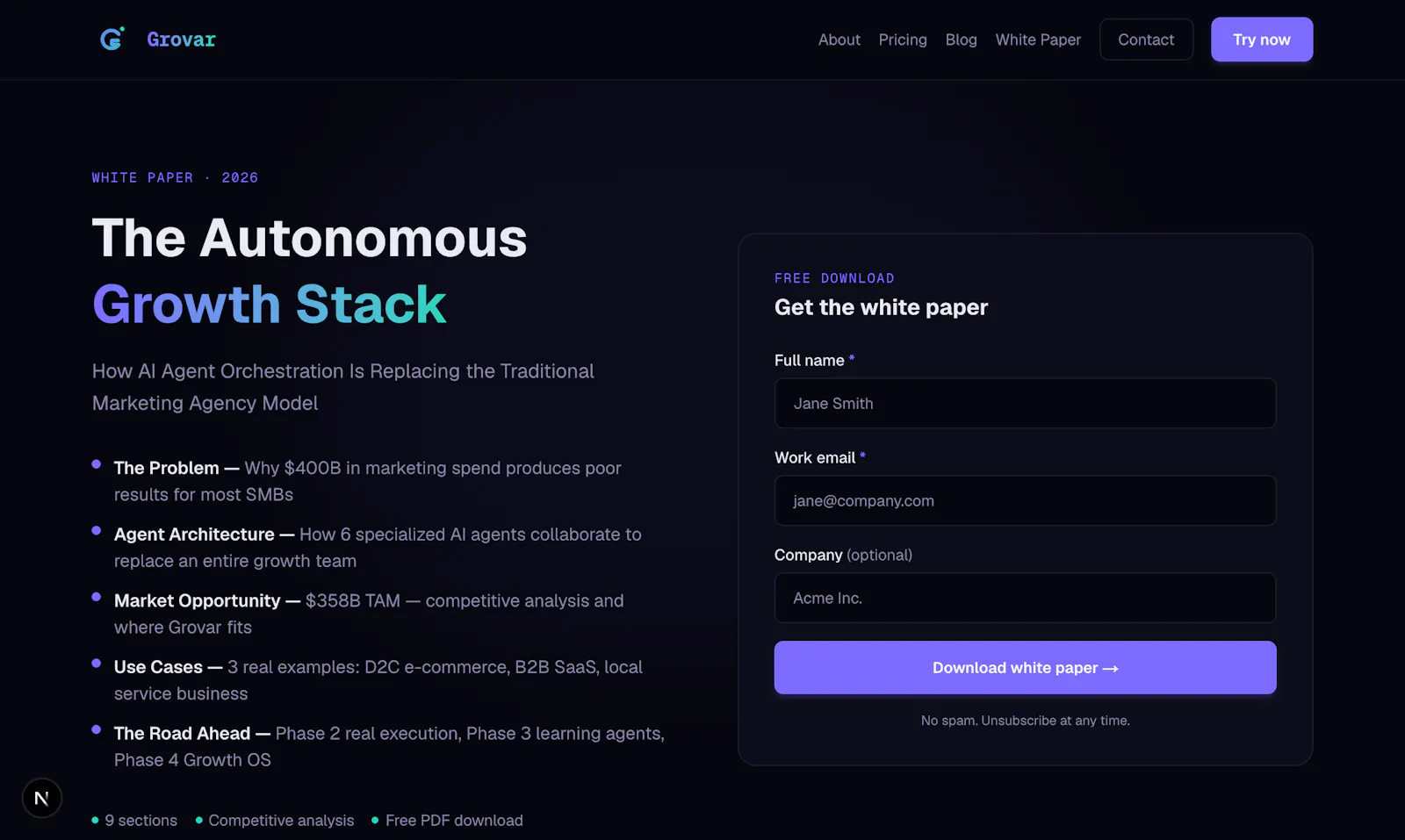Click 'Agent Architecture' bullet text
1405x840 pixels.
(194, 535)
